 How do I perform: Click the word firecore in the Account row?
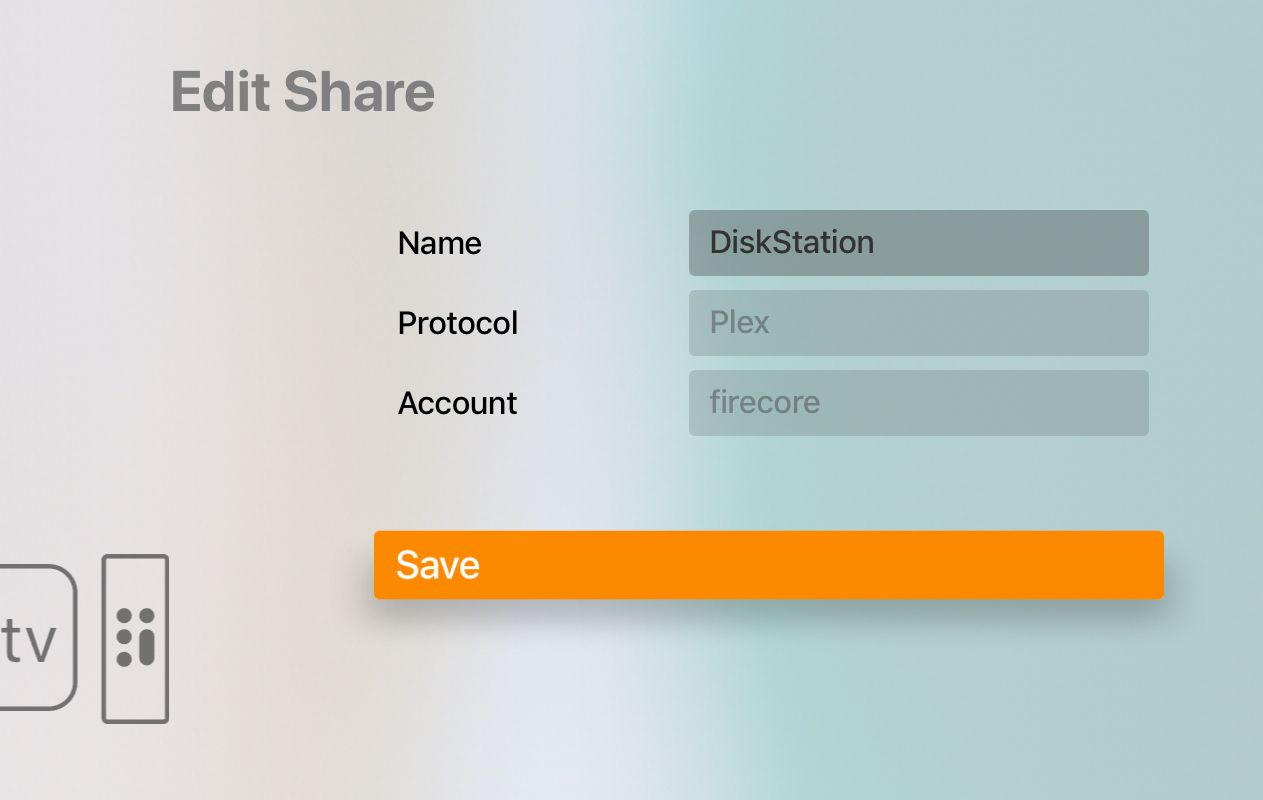[x=764, y=402]
